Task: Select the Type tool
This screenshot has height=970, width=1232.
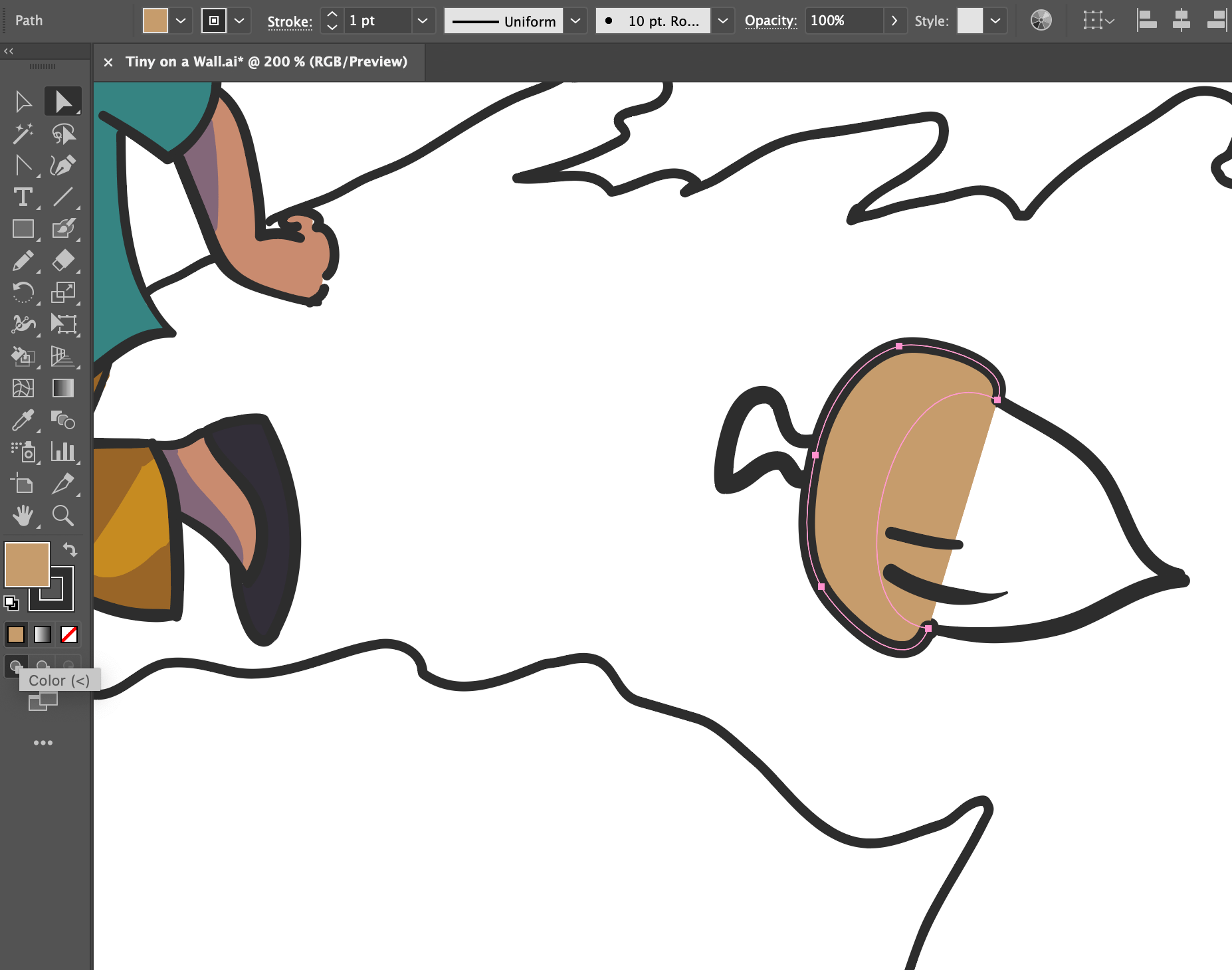Action: [x=24, y=197]
